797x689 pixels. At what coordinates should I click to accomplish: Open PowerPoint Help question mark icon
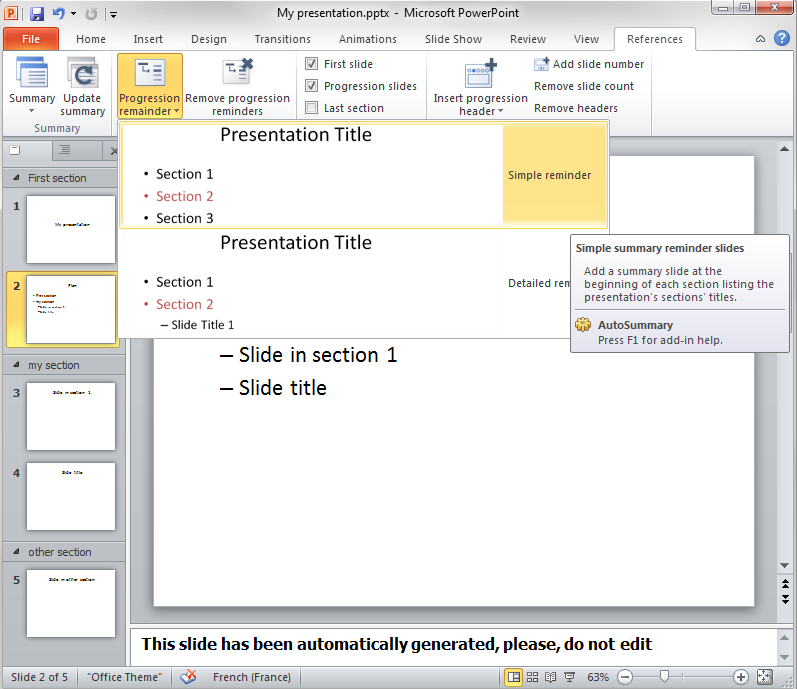782,38
